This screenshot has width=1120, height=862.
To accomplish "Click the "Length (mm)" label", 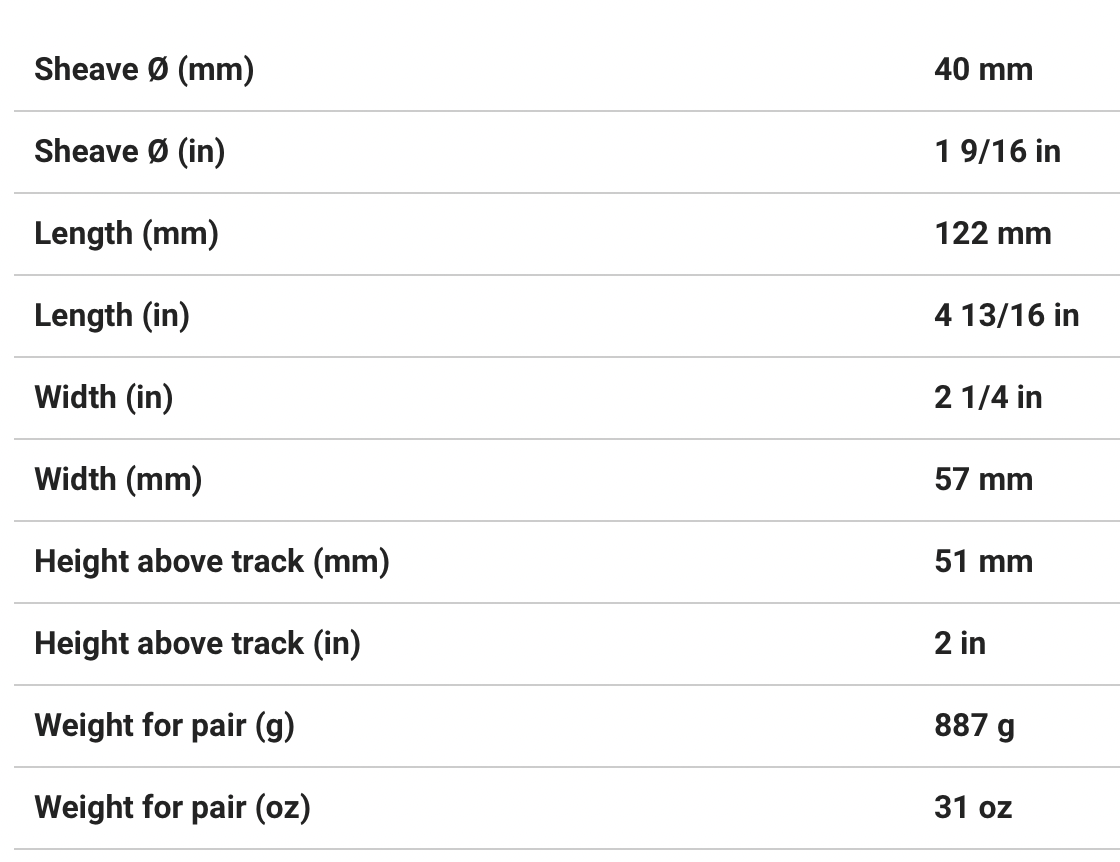I will click(126, 234).
